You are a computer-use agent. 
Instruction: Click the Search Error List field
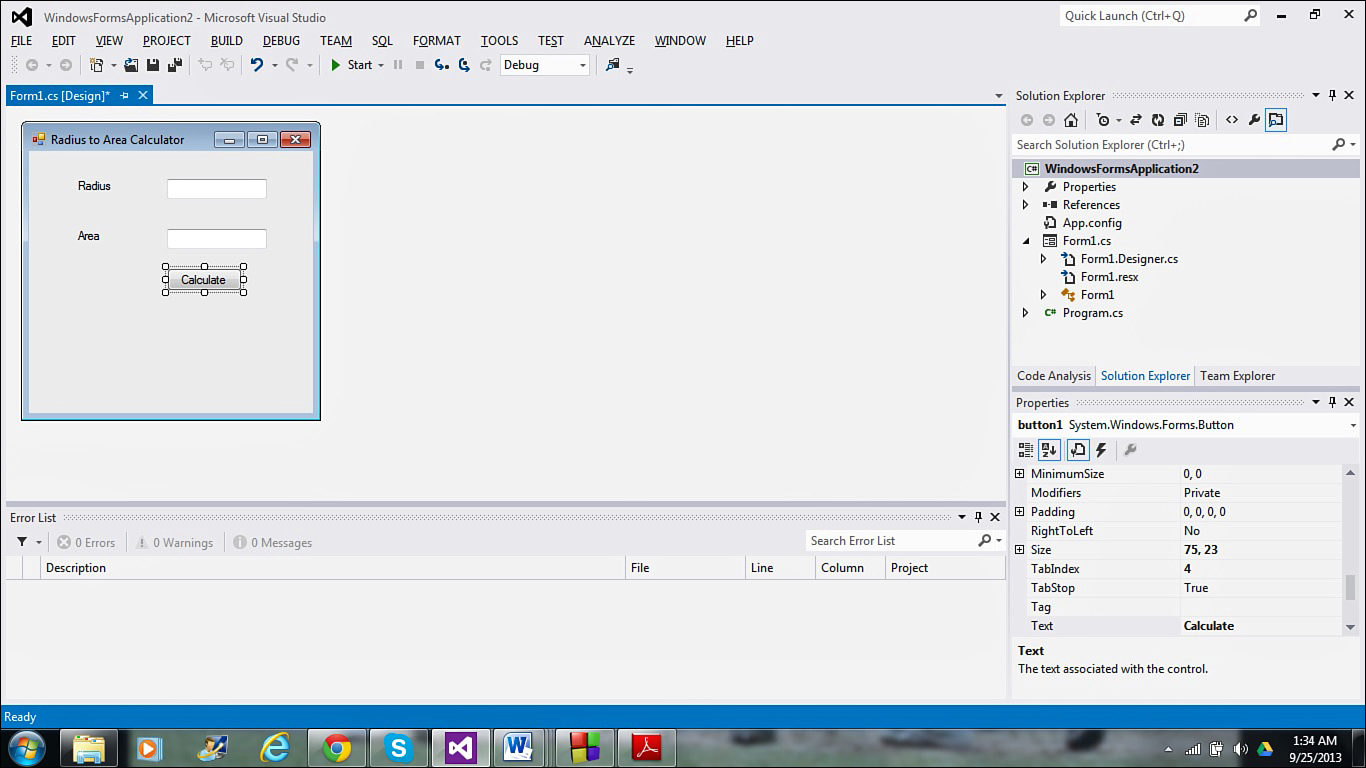tap(904, 541)
